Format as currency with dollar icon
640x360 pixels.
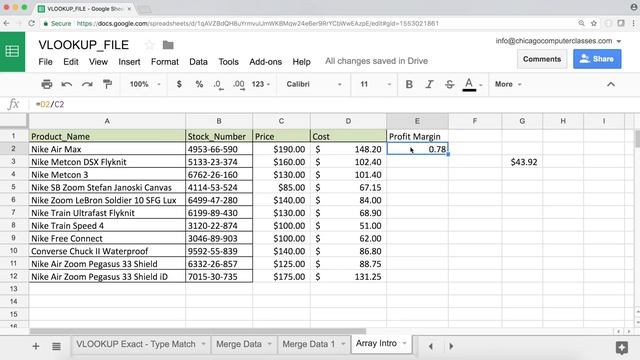click(x=179, y=84)
